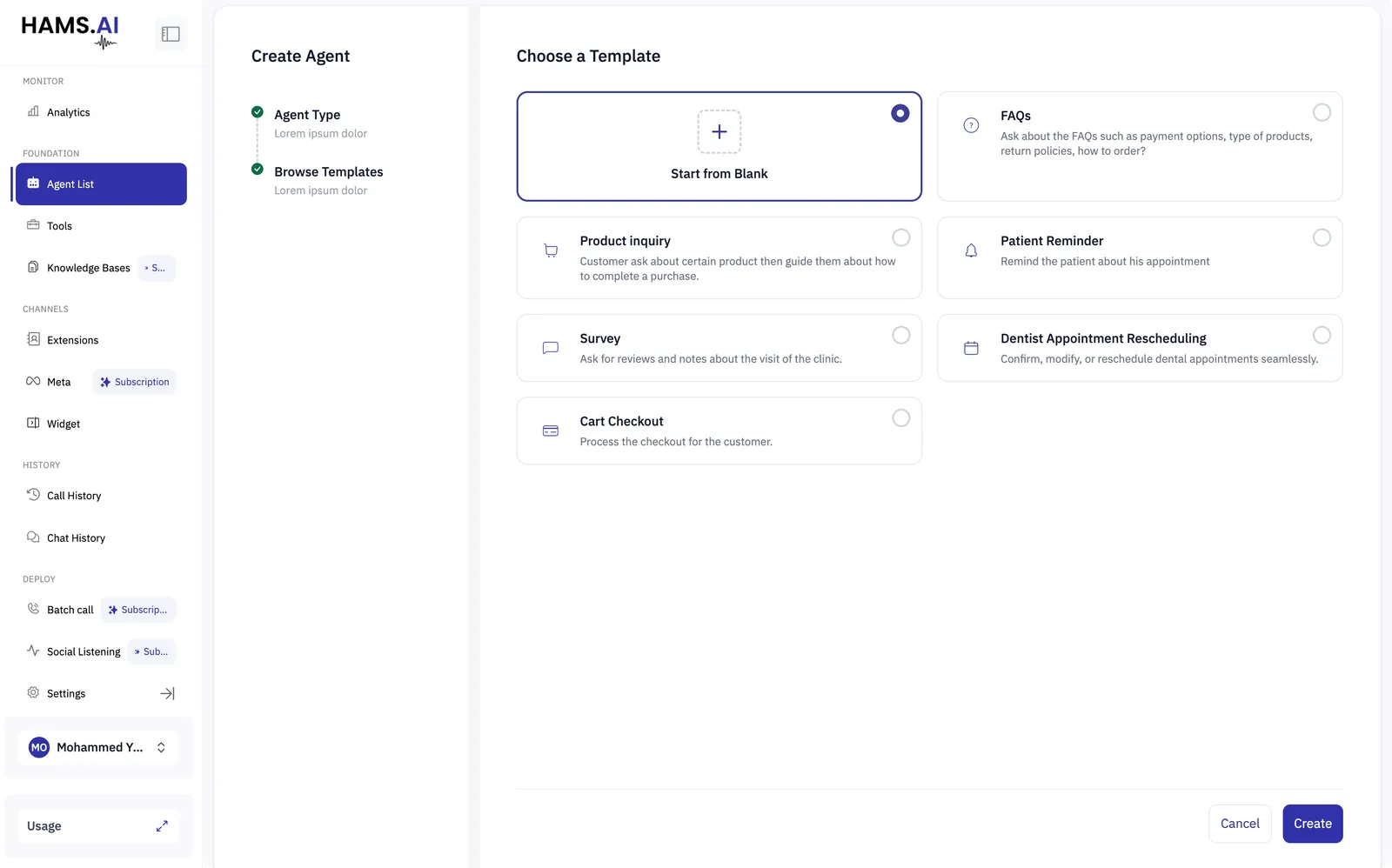Click the Chat History bubbles icon

click(x=33, y=537)
